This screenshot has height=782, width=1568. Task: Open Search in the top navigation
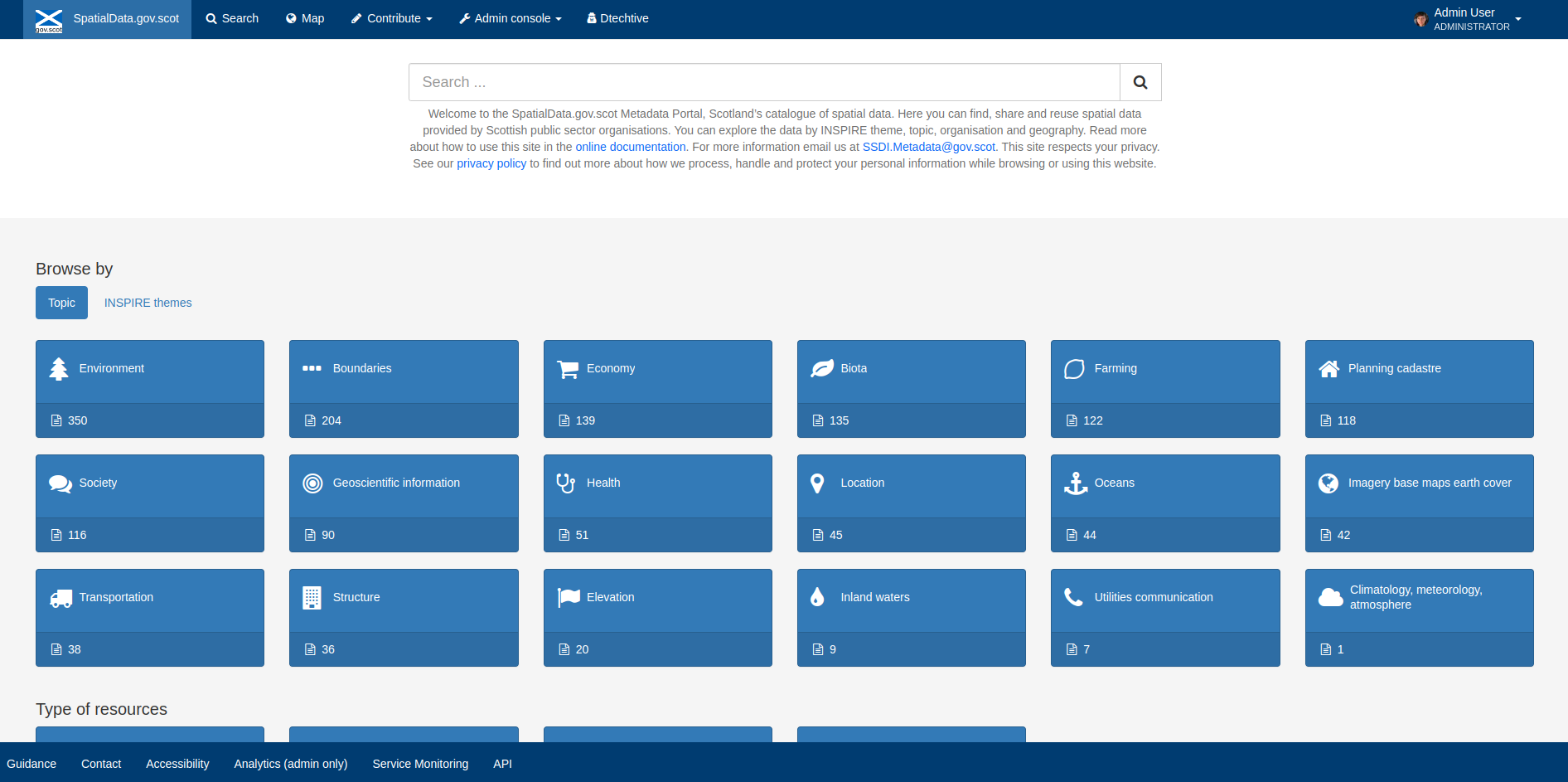pyautogui.click(x=232, y=19)
